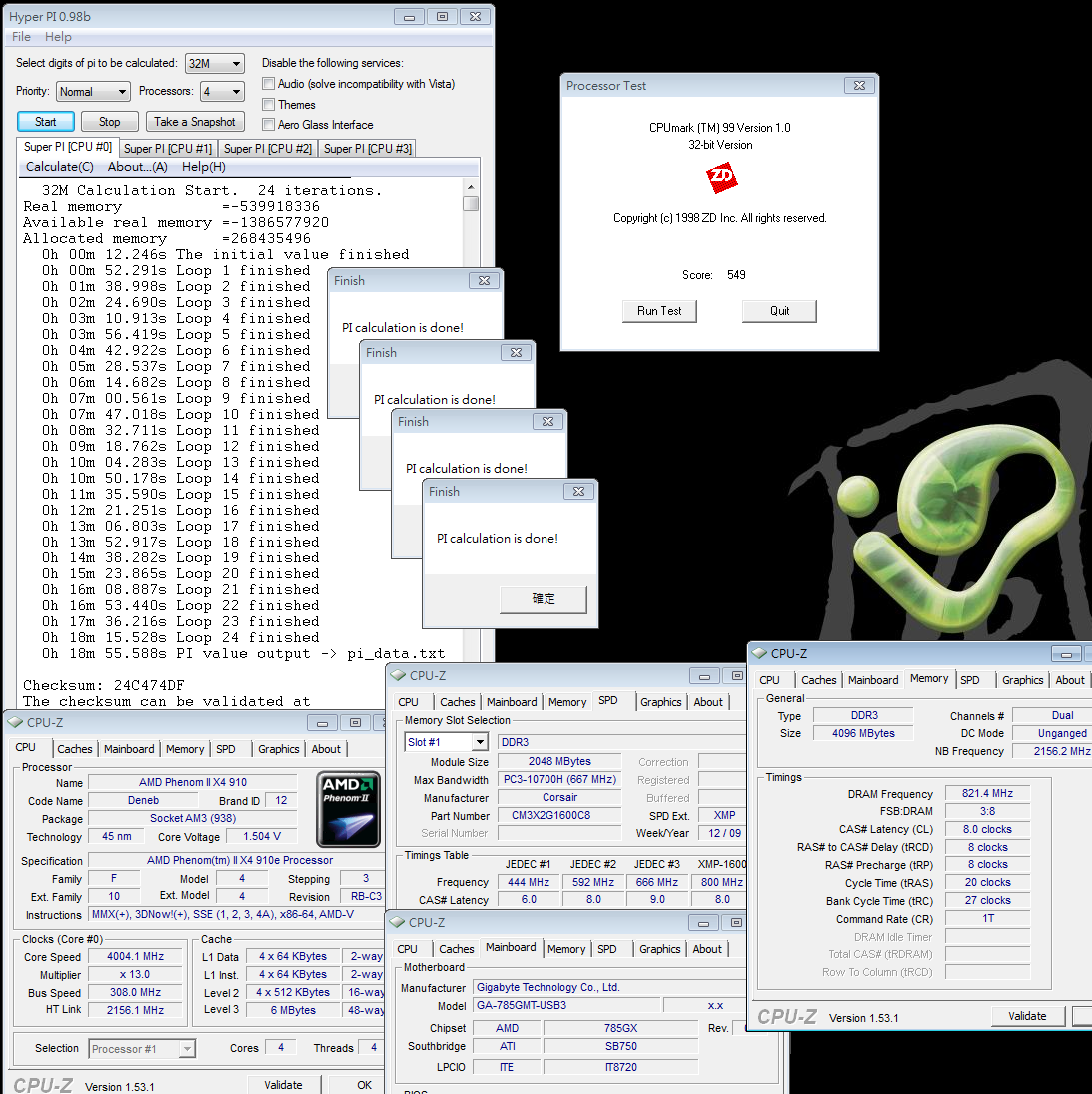Image resolution: width=1092 pixels, height=1094 pixels.
Task: Toggle the Themes checkbox
Action: coord(268,105)
